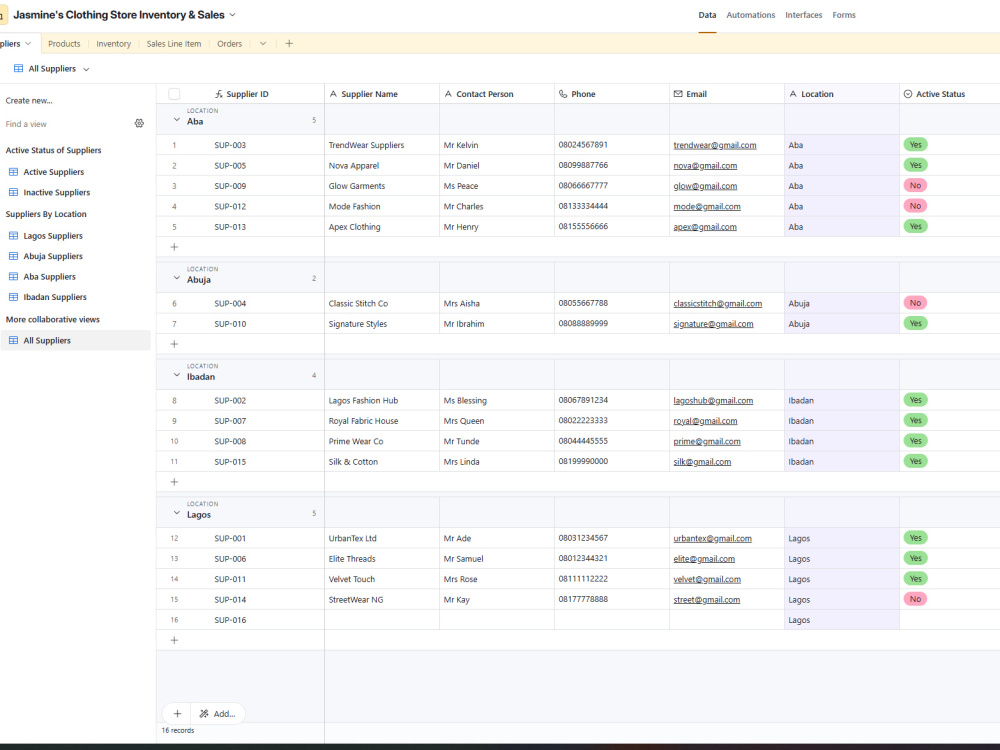Click bottom bar plus add record button
The height and width of the screenshot is (750, 1000).
[177, 714]
